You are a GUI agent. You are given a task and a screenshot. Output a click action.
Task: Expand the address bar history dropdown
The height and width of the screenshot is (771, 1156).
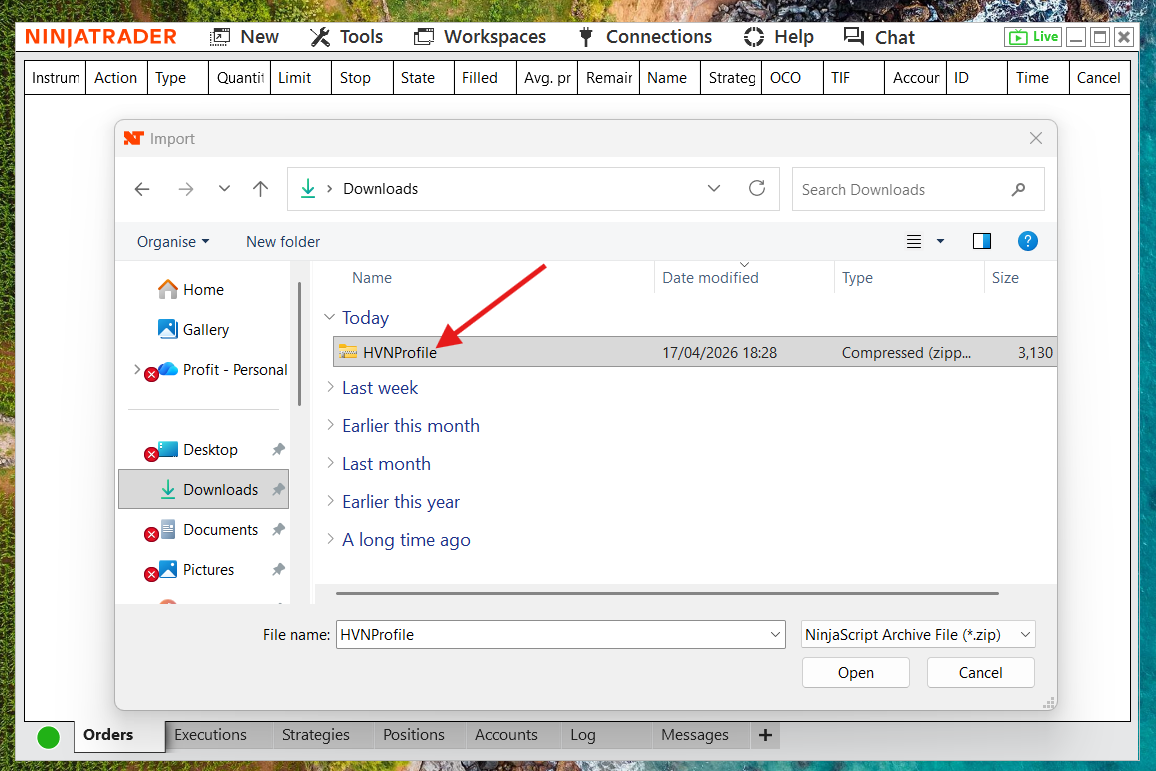(714, 189)
